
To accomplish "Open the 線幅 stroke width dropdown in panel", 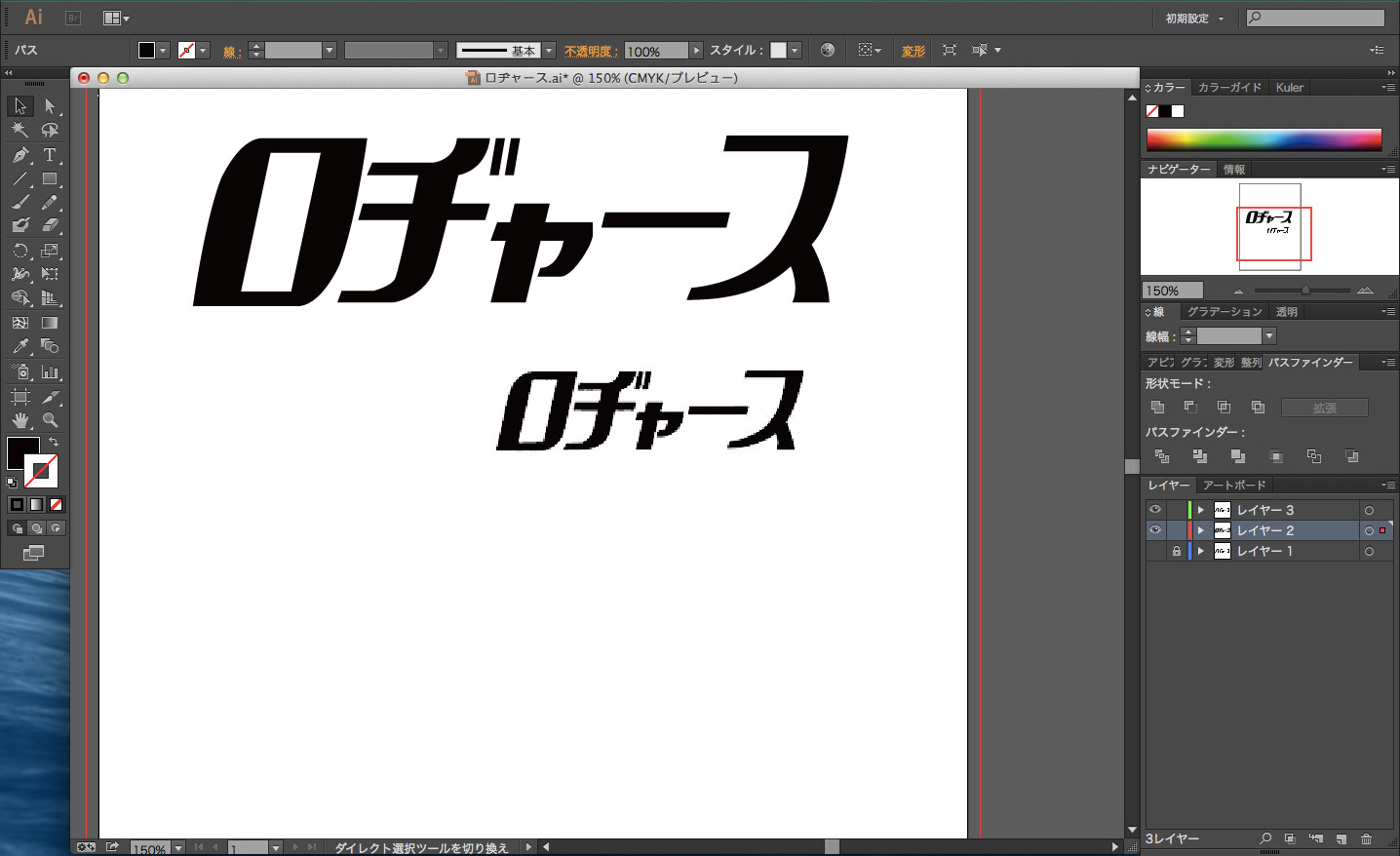I will click(1268, 336).
